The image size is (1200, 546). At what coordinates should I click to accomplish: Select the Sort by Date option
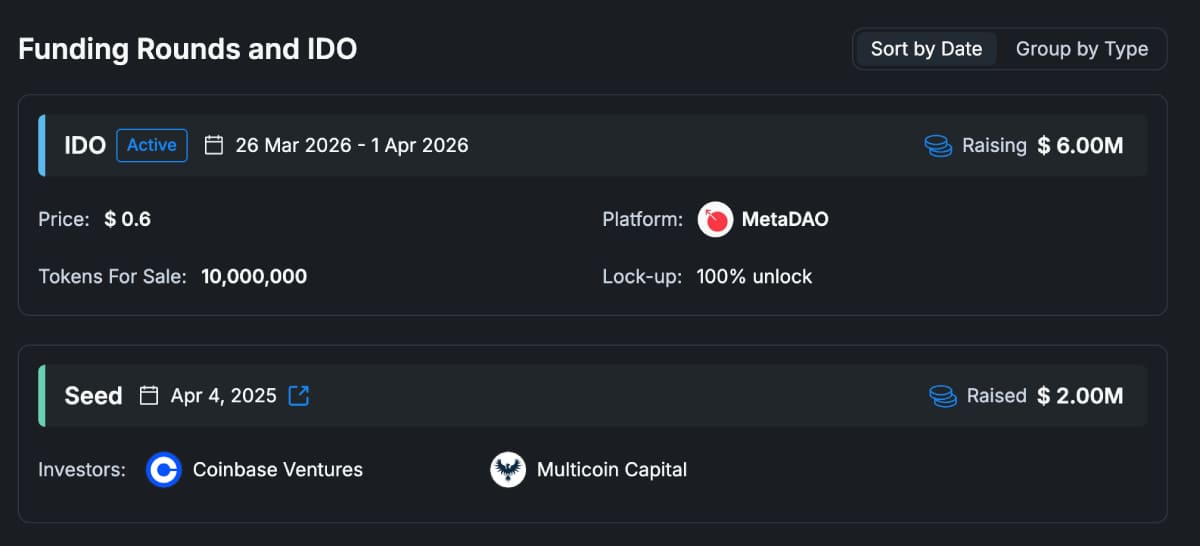click(x=926, y=49)
